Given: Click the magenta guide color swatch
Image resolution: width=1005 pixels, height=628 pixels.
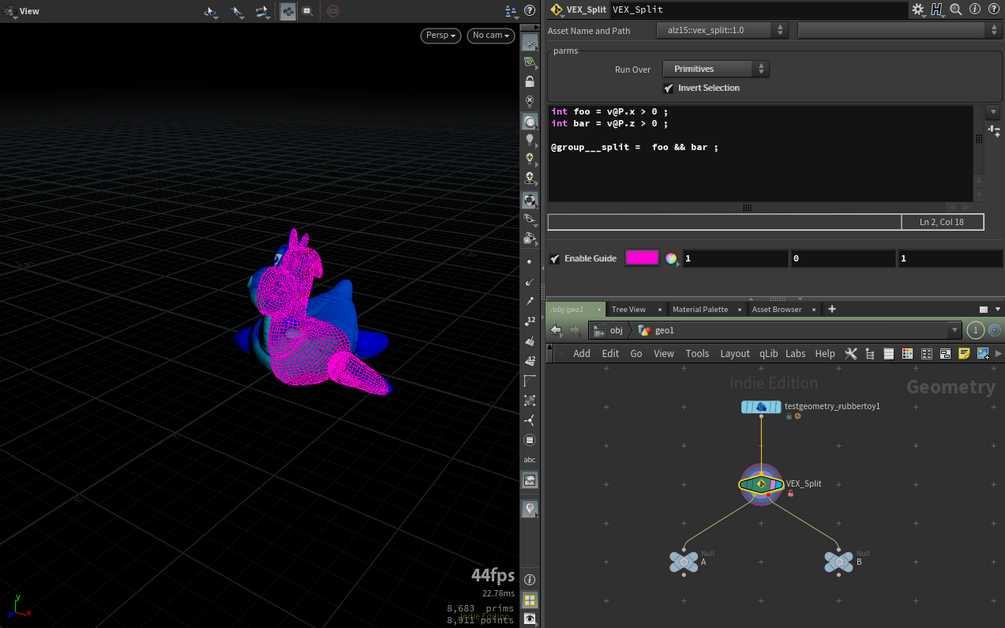Looking at the screenshot, I should [x=642, y=258].
